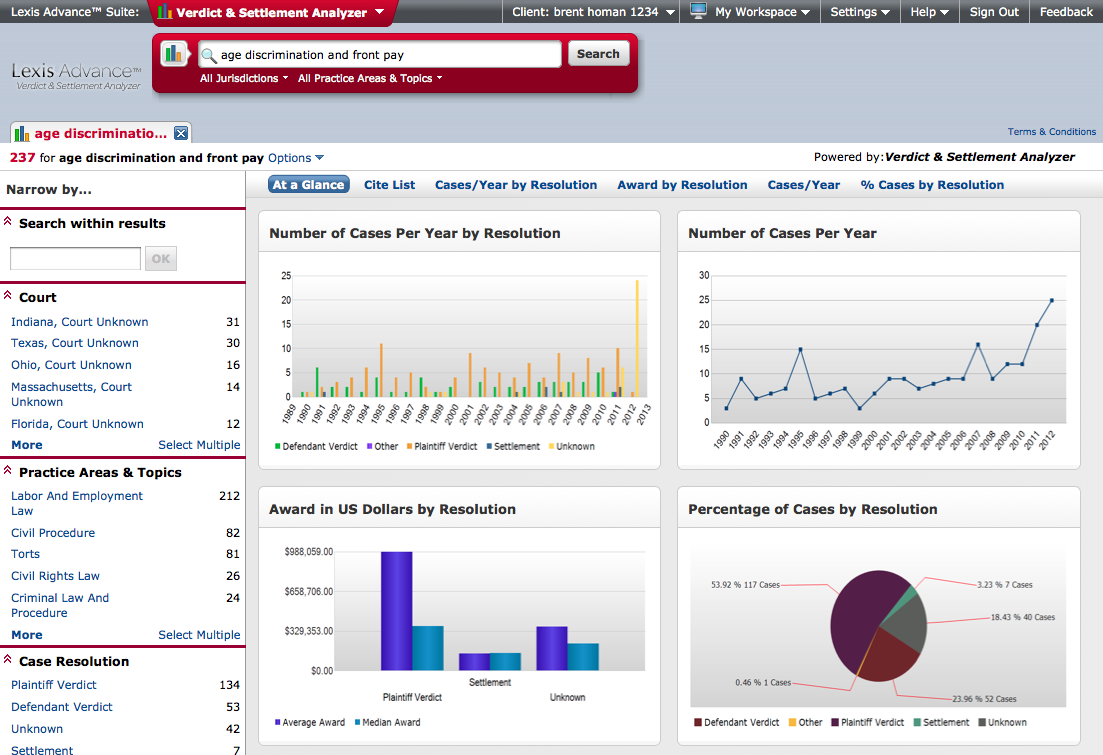Click the Search button
Screen dimensions: 1103x755
point(598,54)
